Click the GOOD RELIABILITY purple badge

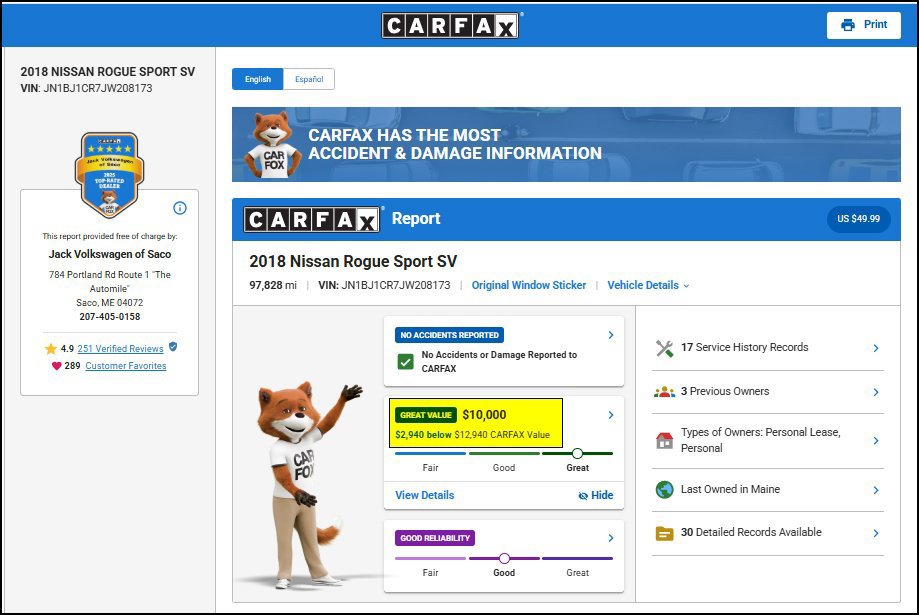[x=435, y=538]
